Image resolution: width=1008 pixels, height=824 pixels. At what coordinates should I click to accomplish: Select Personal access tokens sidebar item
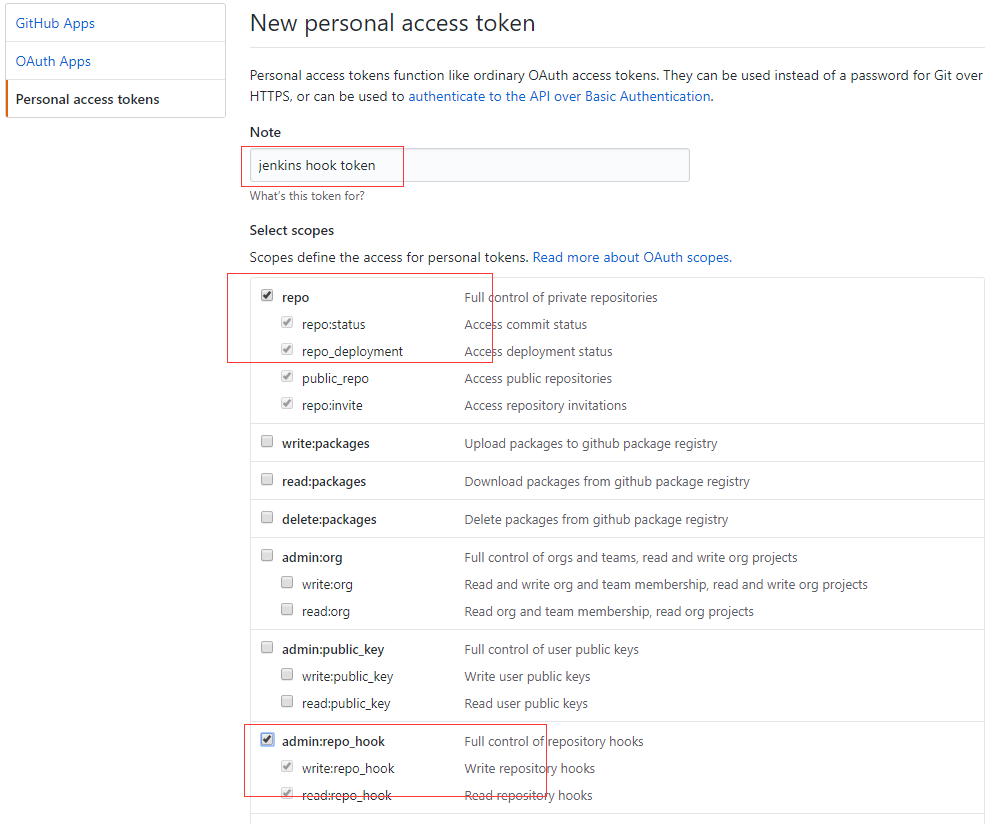point(87,99)
